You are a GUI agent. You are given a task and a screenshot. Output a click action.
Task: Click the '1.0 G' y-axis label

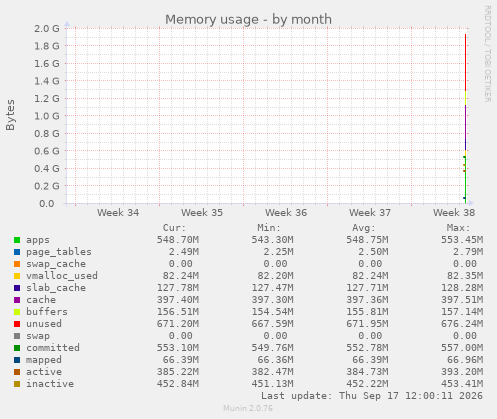click(x=47, y=116)
